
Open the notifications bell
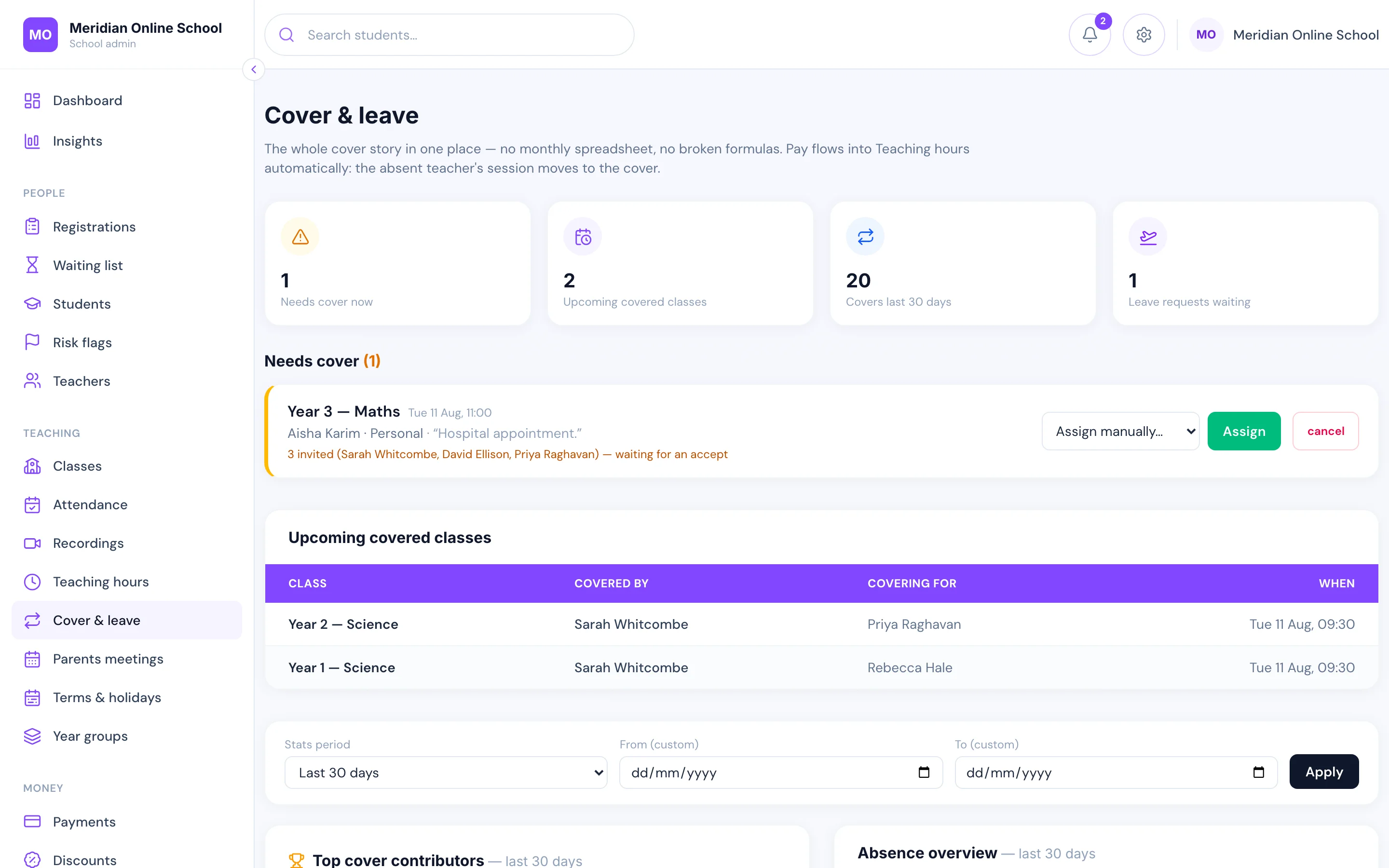[x=1089, y=34]
